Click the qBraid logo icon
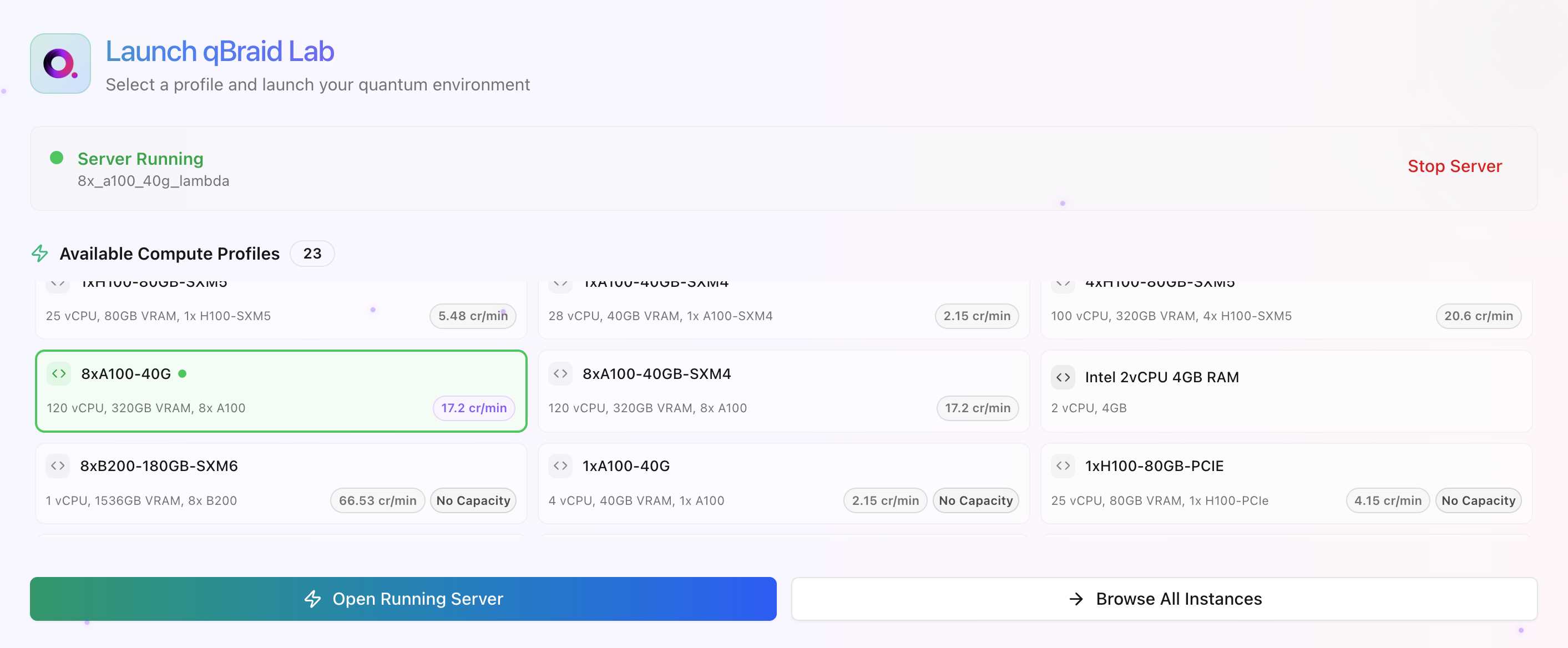The image size is (1568, 648). [60, 63]
